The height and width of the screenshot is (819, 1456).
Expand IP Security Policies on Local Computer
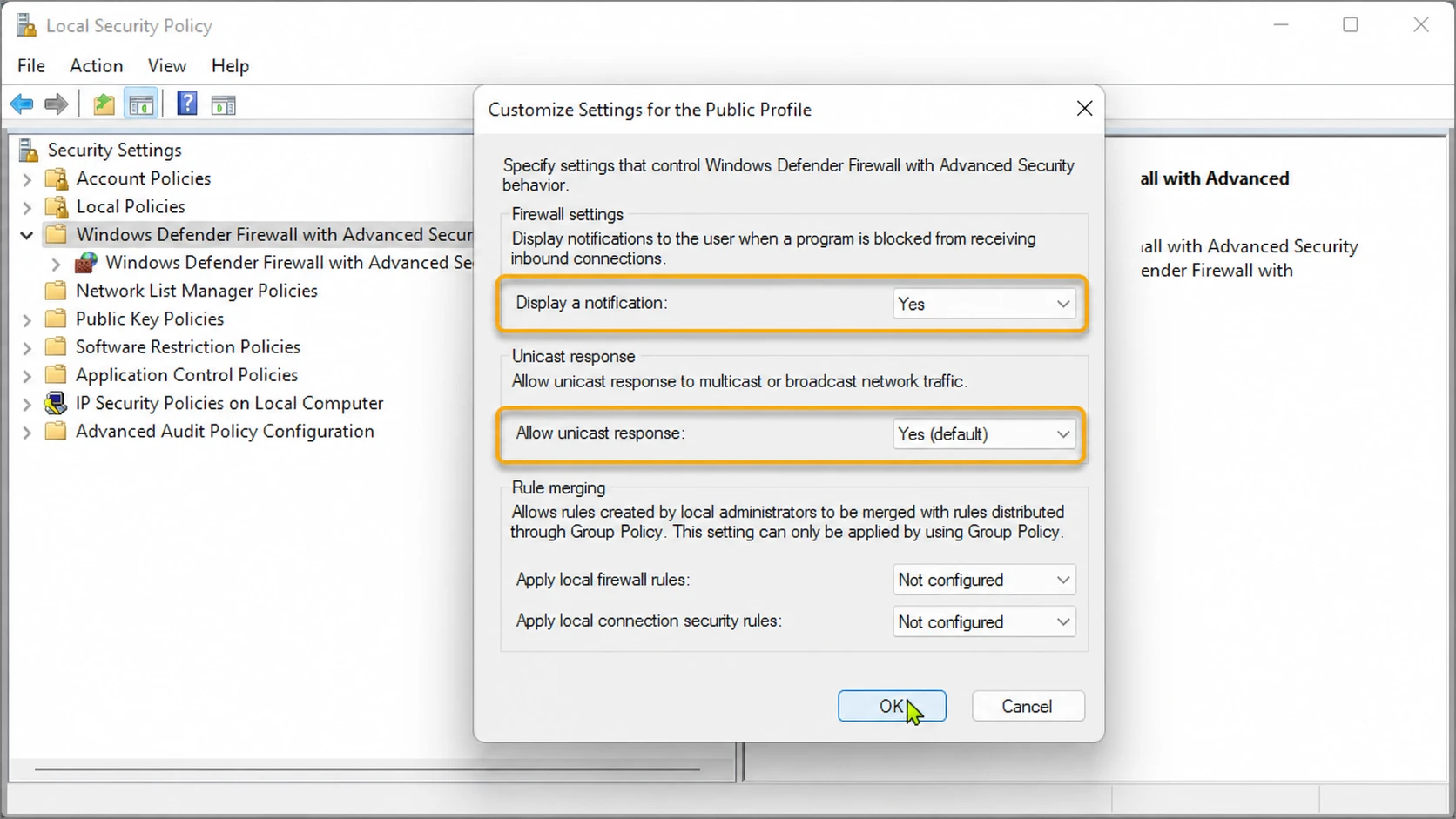click(27, 404)
